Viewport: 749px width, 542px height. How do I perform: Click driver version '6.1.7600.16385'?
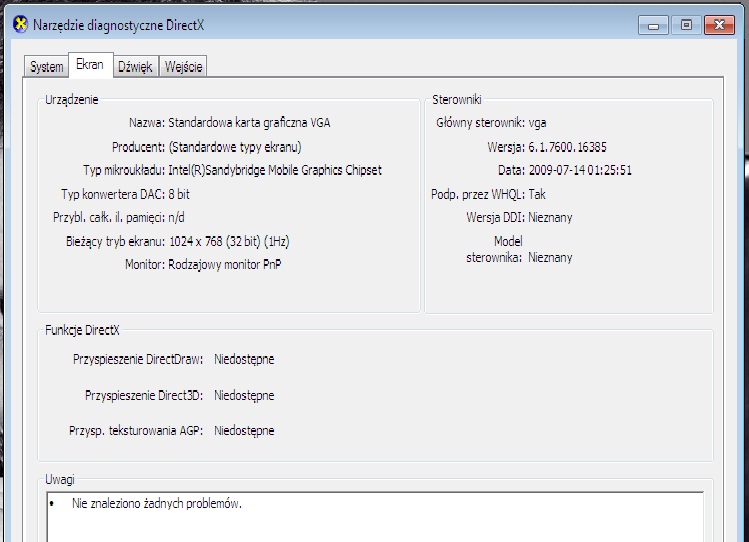[x=567, y=147]
